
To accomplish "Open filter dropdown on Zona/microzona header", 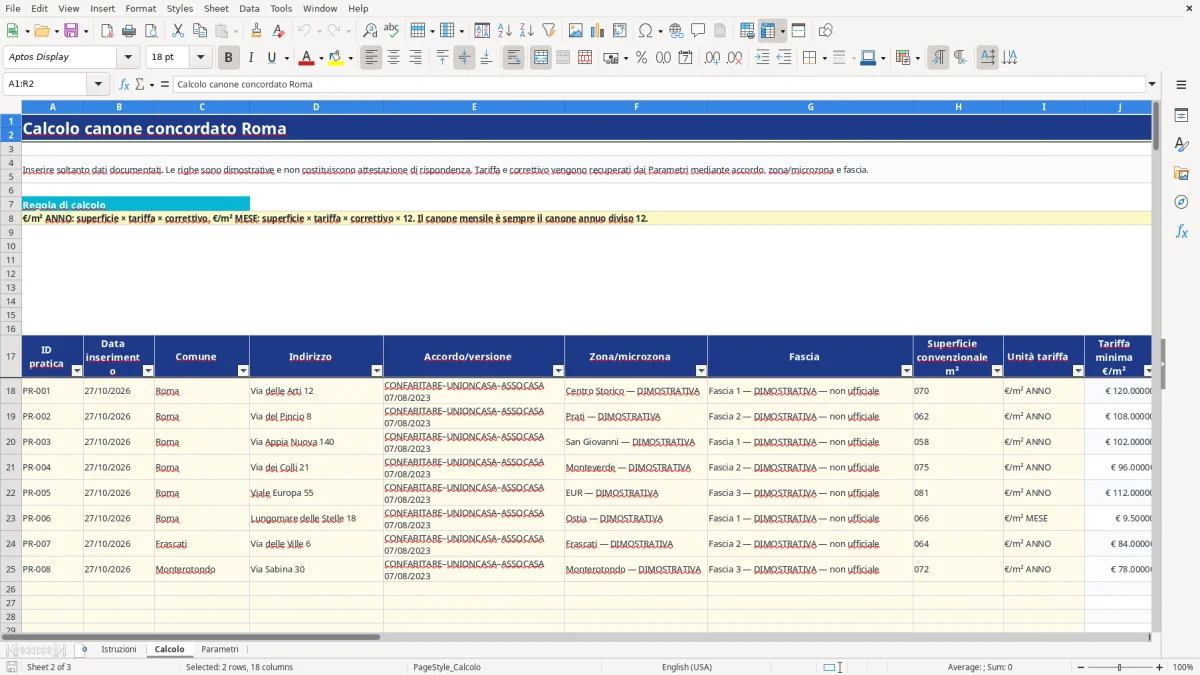I will click(701, 371).
